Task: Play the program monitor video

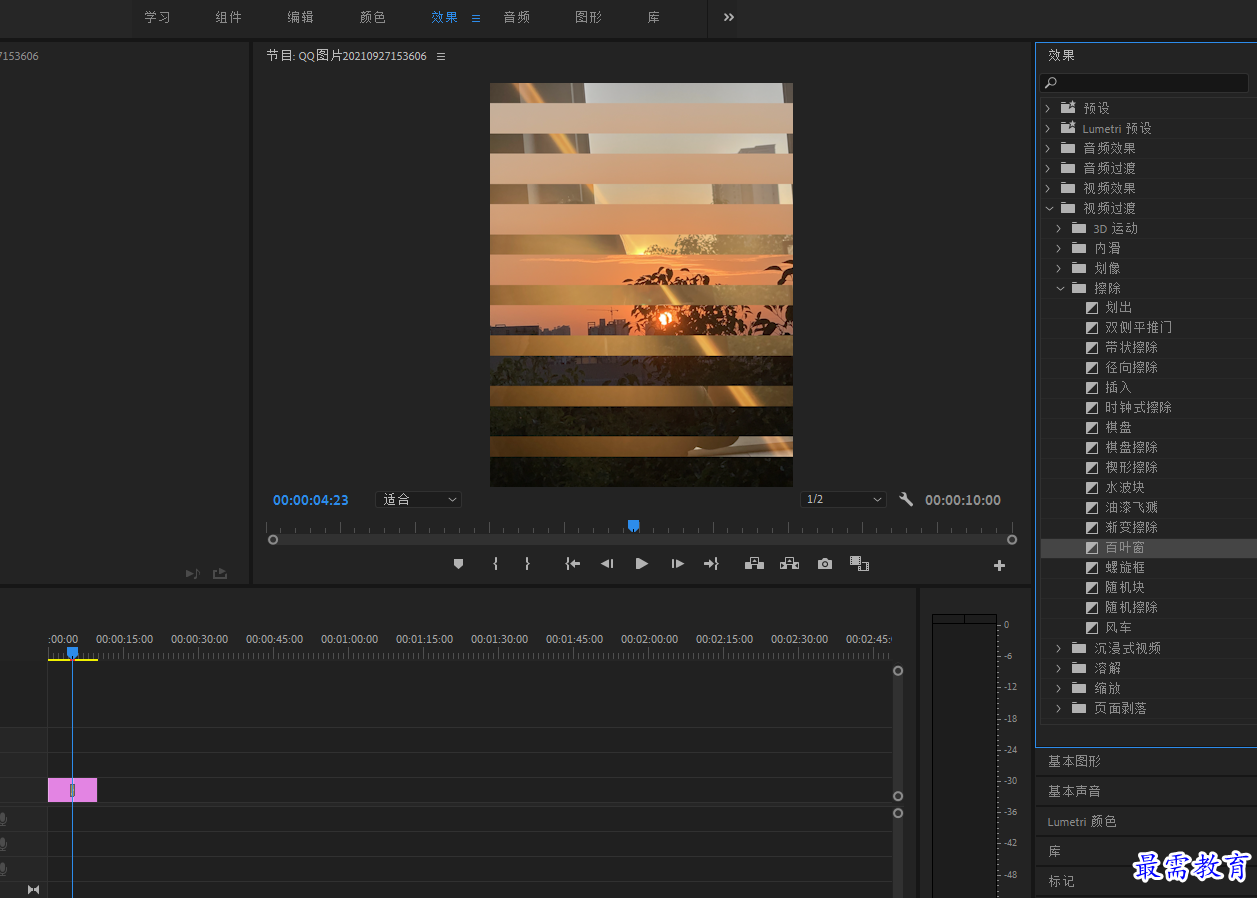Action: tap(642, 564)
